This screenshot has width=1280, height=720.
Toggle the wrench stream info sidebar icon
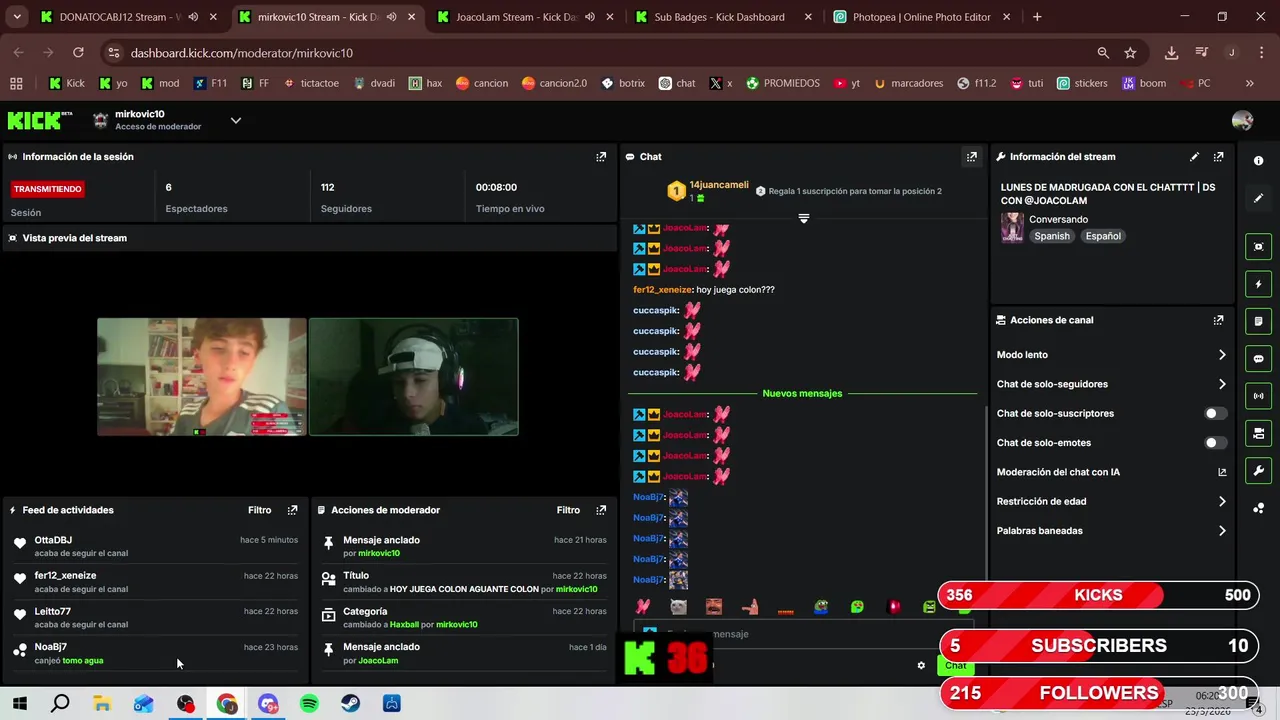1258,470
